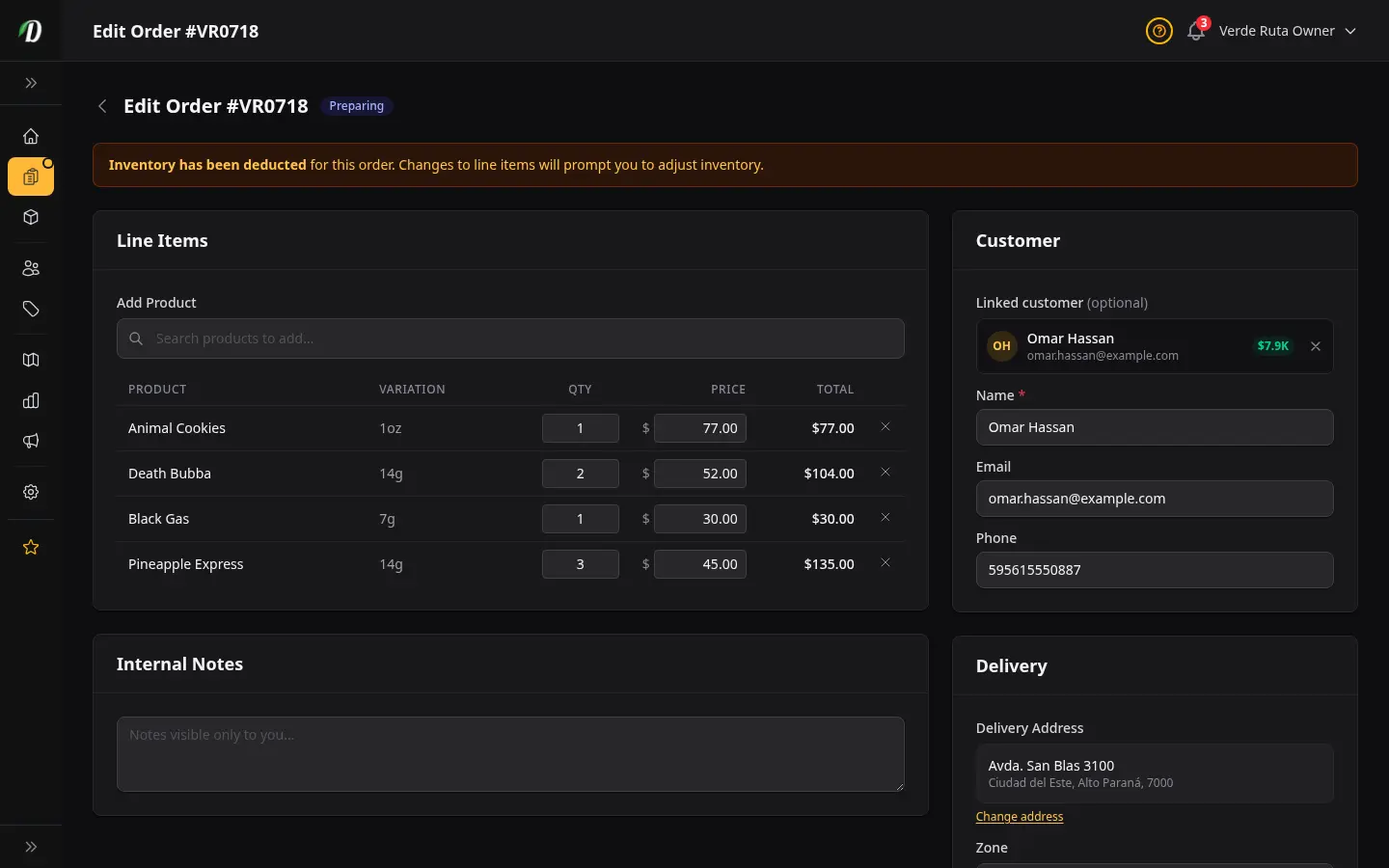This screenshot has height=868, width=1389.
Task: Open the Products box icon in sidebar
Action: (x=31, y=217)
